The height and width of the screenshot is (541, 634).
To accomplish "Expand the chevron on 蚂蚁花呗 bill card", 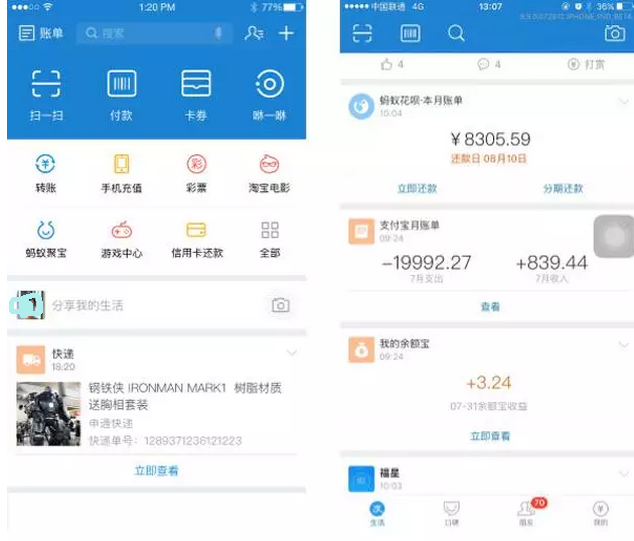I will tap(623, 101).
